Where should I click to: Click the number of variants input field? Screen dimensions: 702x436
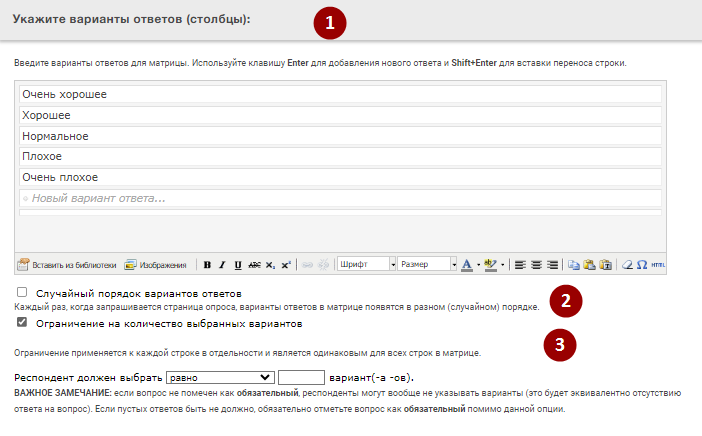301,377
